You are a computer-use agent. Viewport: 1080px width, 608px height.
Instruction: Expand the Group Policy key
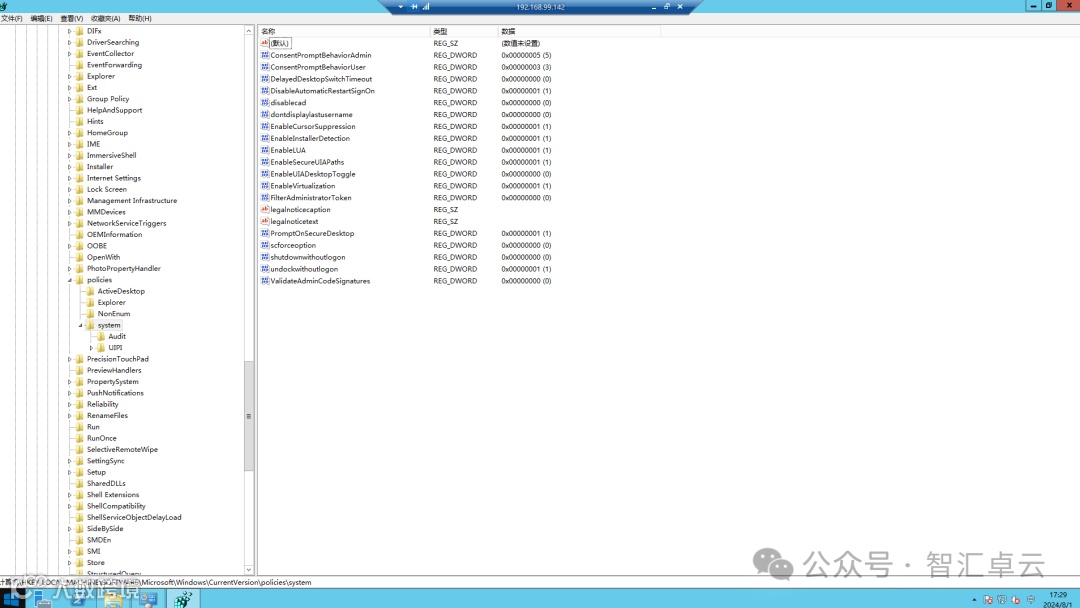(x=70, y=99)
